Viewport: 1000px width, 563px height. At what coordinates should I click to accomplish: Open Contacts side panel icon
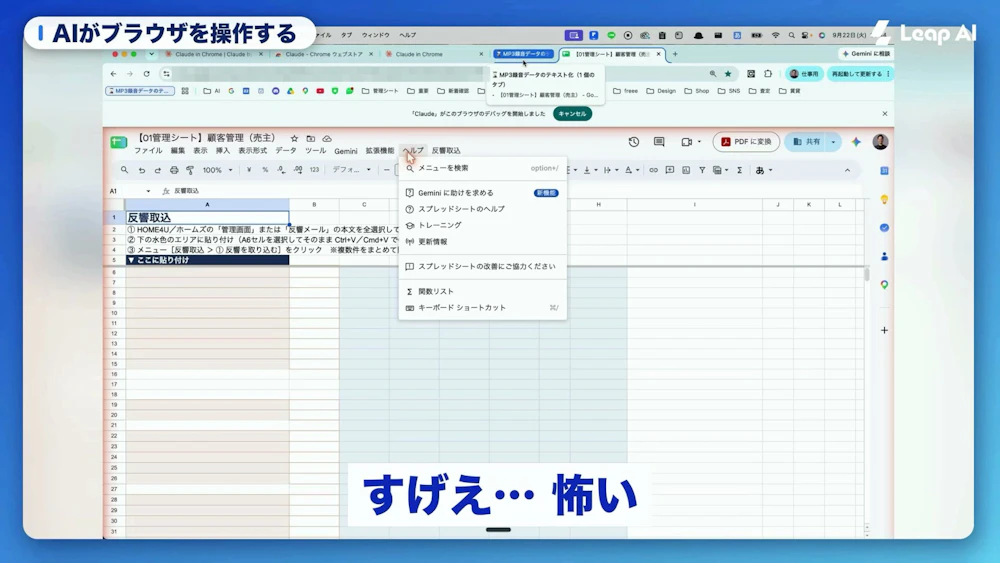tap(884, 256)
